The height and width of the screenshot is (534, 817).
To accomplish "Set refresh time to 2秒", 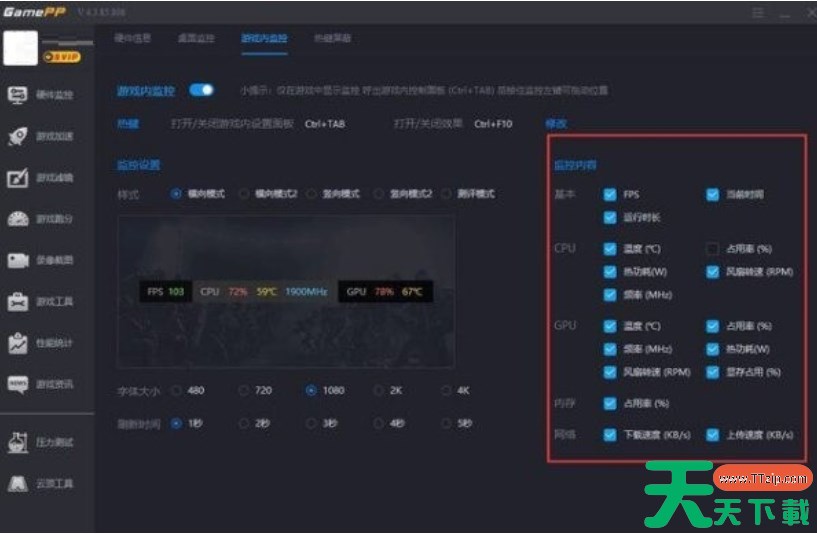I will [x=244, y=424].
